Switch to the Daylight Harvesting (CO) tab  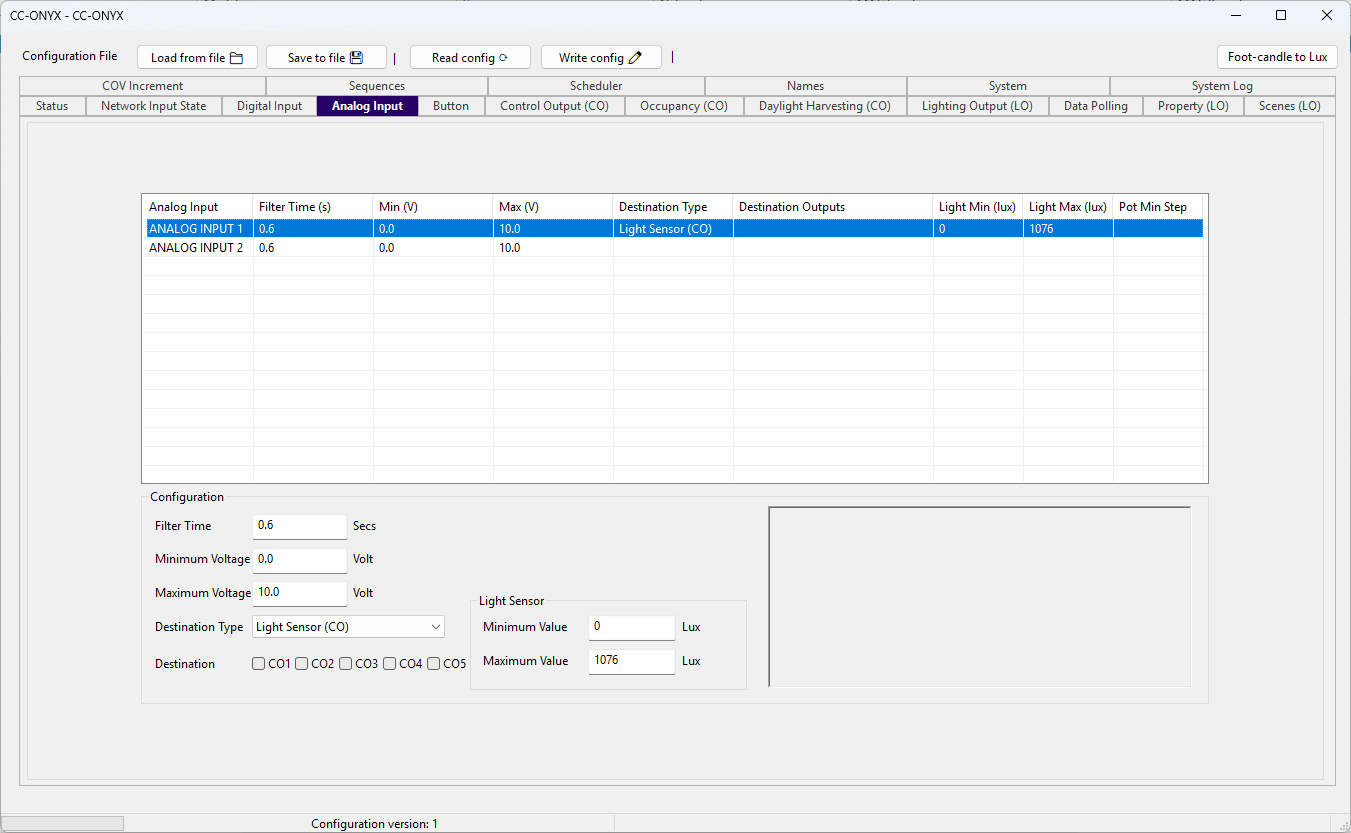pyautogui.click(x=825, y=106)
